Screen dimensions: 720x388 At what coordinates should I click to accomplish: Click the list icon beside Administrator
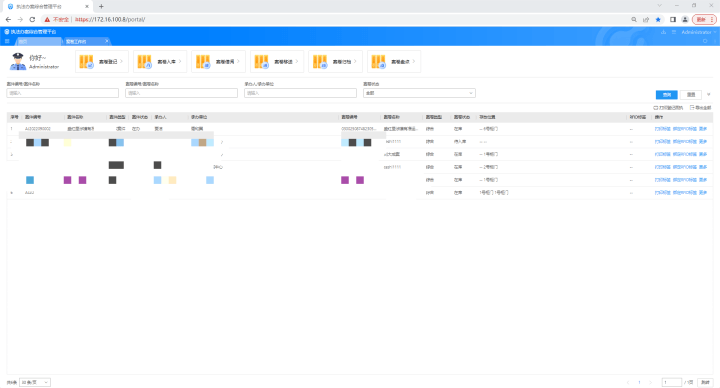(x=674, y=32)
